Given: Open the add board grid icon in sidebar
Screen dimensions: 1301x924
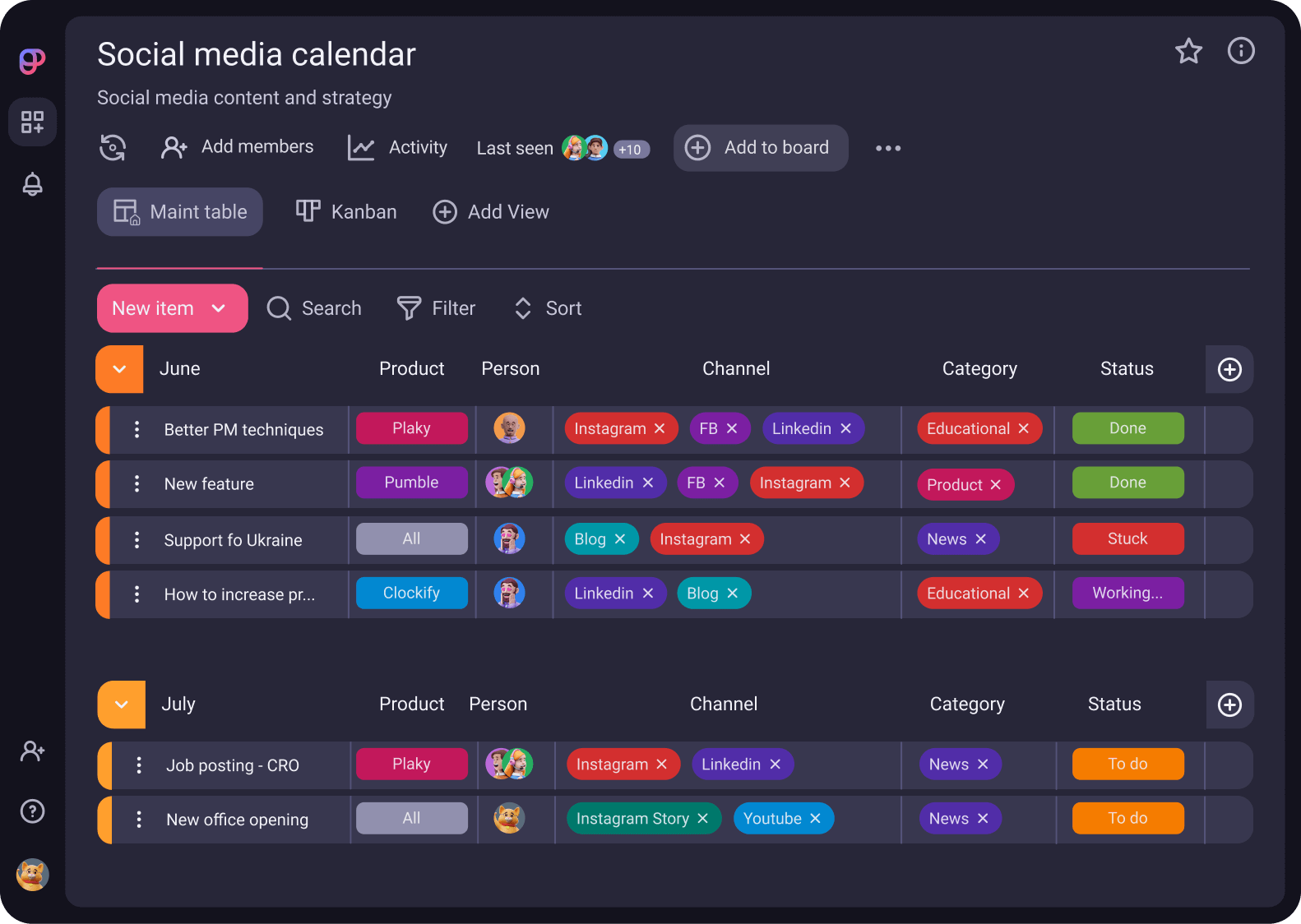Looking at the screenshot, I should click(x=32, y=122).
